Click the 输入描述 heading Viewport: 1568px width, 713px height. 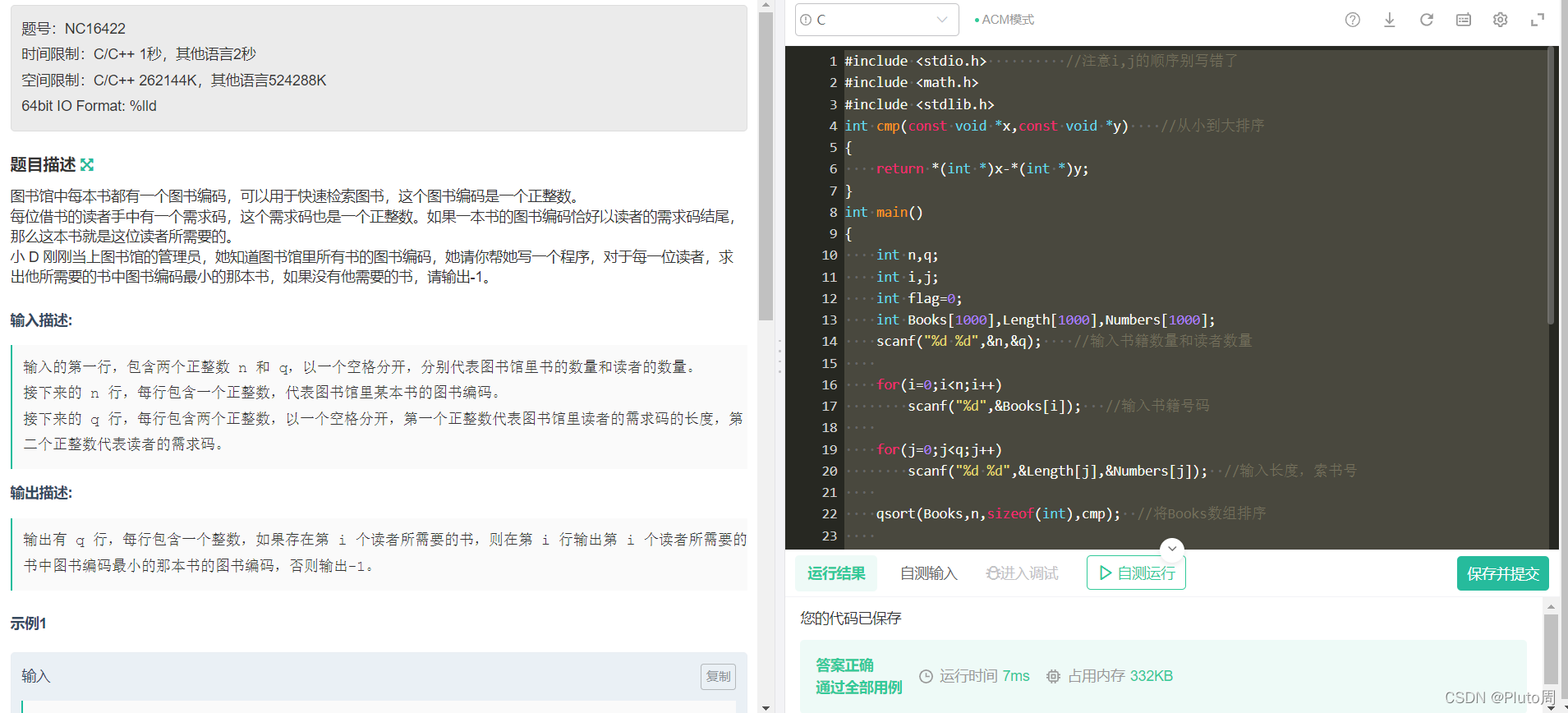point(41,320)
